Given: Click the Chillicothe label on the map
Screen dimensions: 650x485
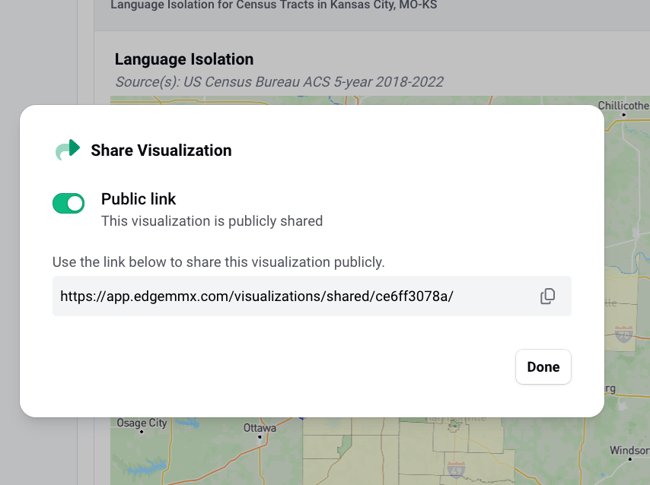Looking at the screenshot, I should (621, 105).
